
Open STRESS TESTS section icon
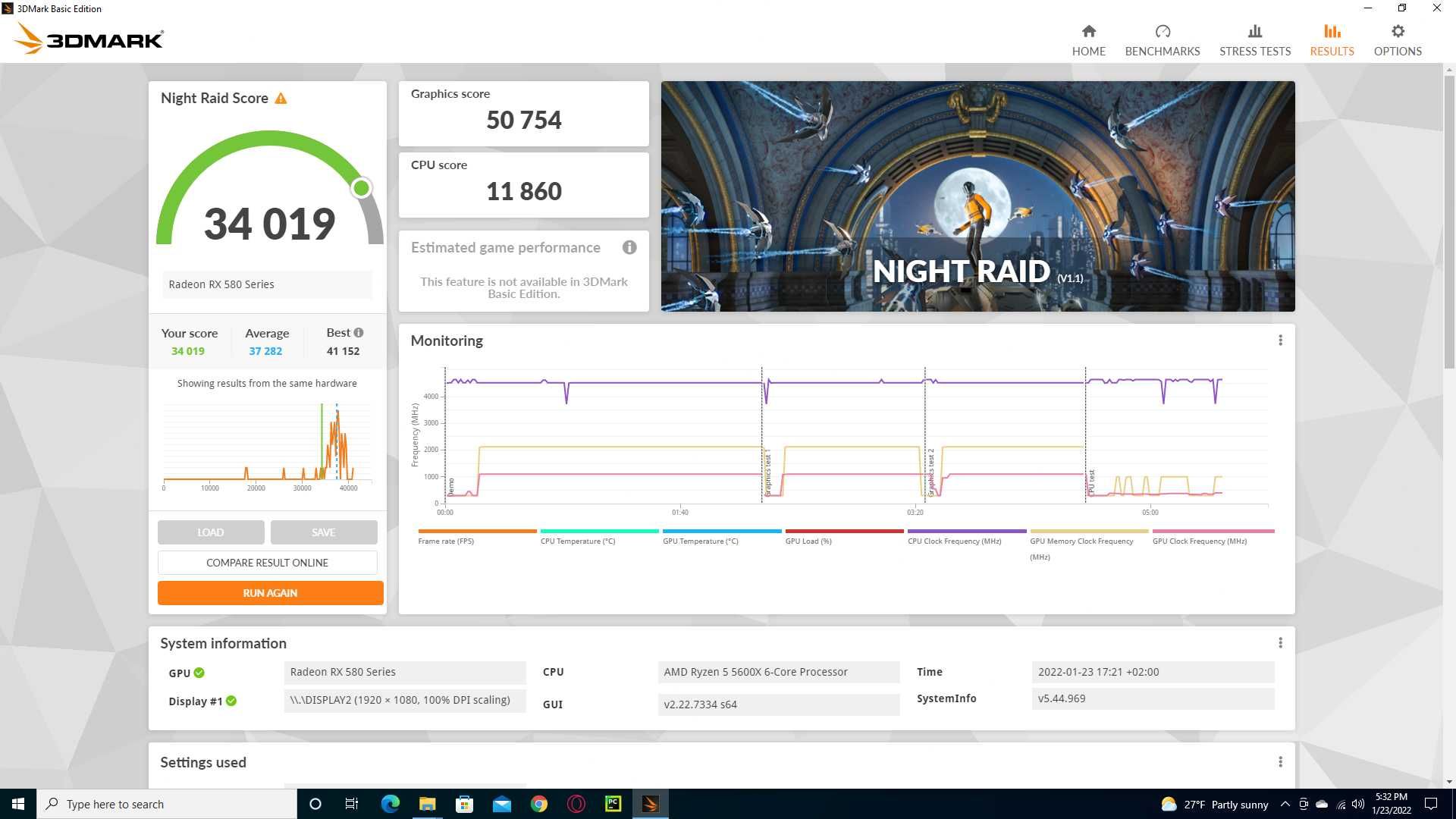(1255, 31)
